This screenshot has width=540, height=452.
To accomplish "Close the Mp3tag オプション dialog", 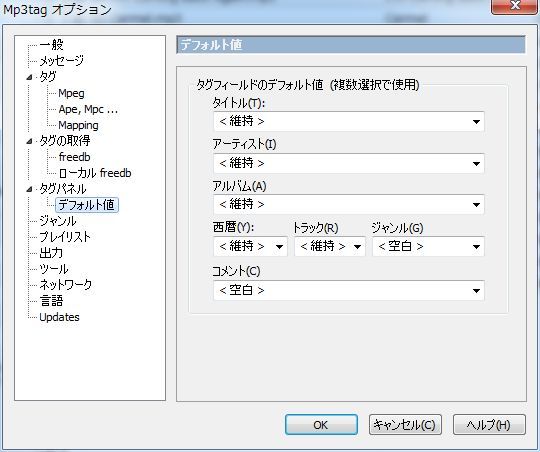I will tap(515, 6).
